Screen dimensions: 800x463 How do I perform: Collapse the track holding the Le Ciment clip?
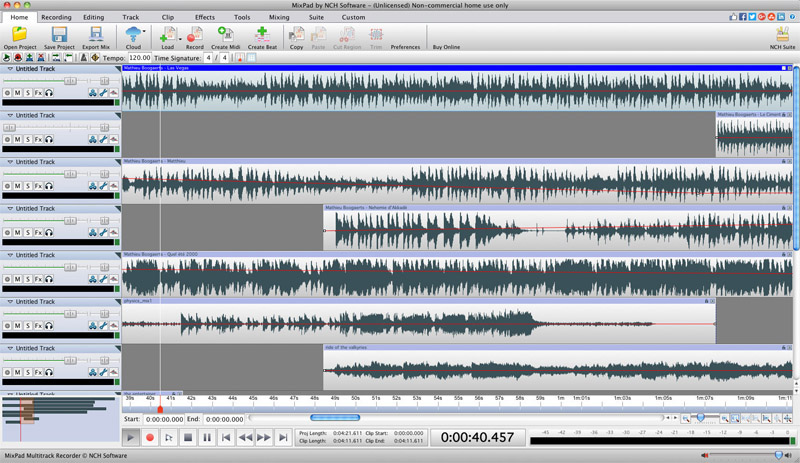(x=10, y=115)
